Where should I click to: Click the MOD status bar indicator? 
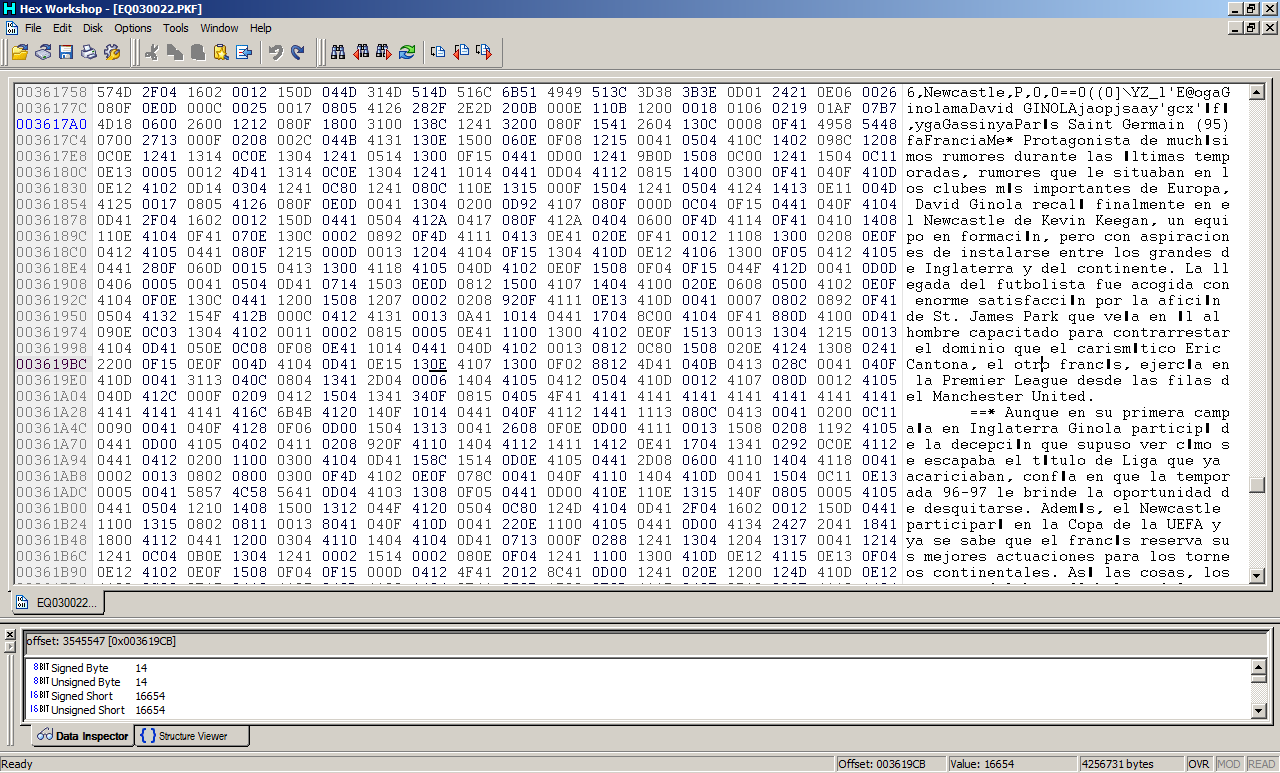[x=1228, y=764]
